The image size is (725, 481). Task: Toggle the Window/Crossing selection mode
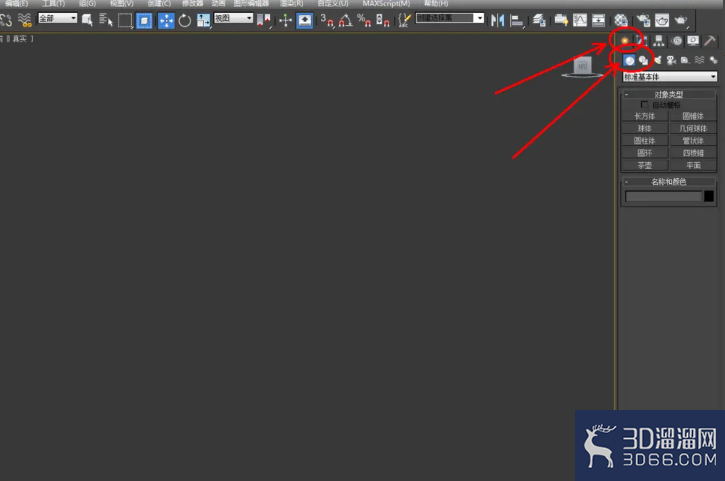[x=144, y=20]
